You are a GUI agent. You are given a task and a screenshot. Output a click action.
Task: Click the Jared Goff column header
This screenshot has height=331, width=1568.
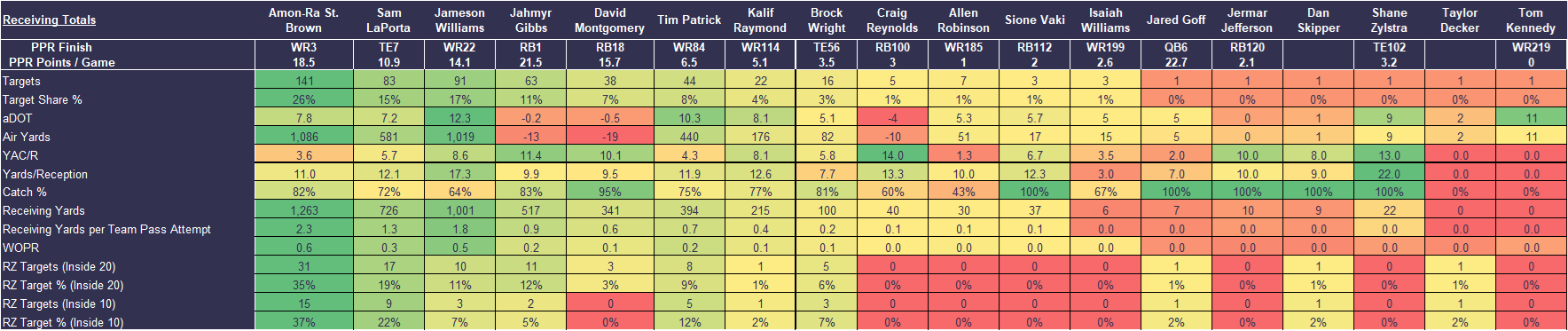pyautogui.click(x=1176, y=20)
